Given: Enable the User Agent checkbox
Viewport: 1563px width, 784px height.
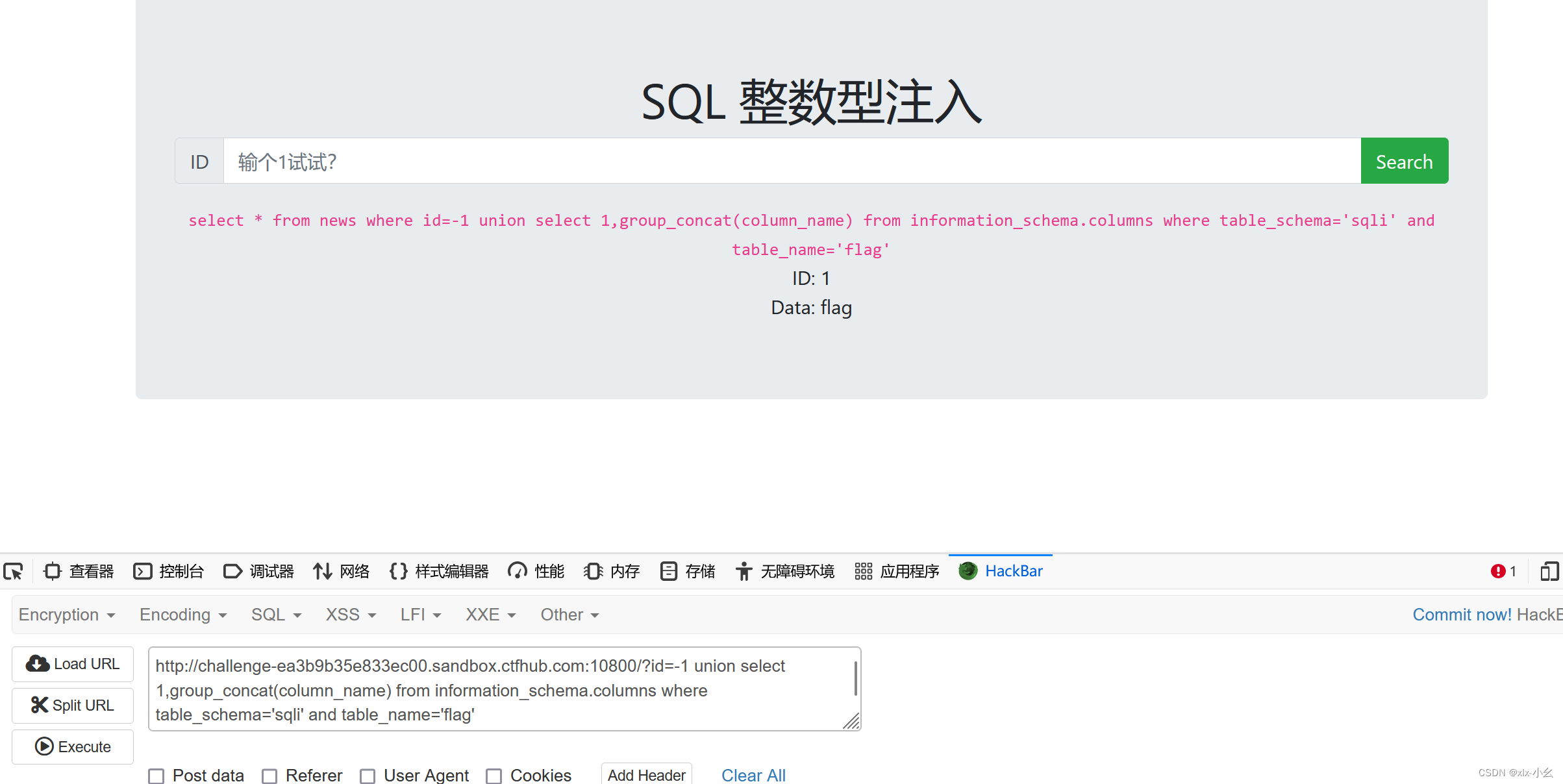Looking at the screenshot, I should [368, 776].
